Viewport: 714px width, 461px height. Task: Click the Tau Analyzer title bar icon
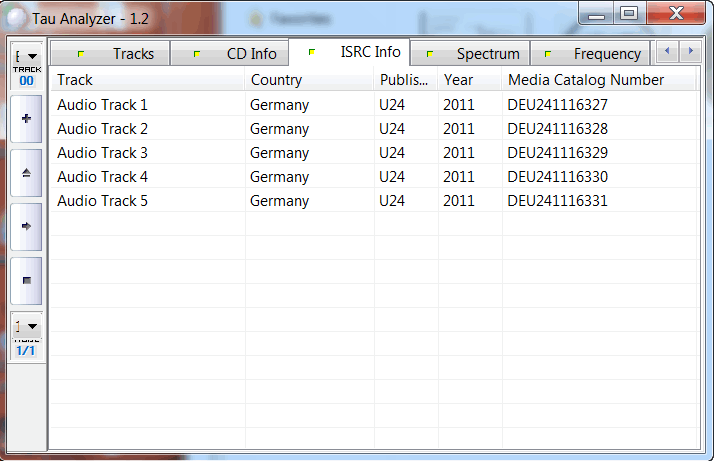pyautogui.click(x=17, y=19)
